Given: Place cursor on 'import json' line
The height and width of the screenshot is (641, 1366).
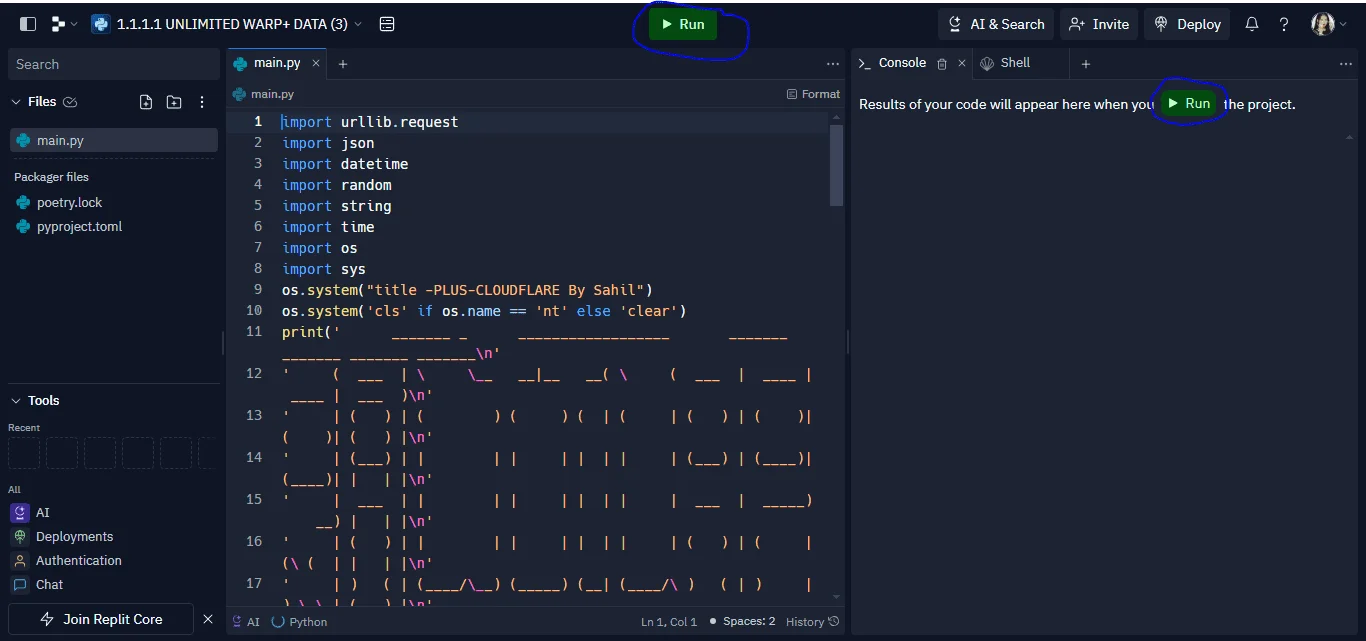Looking at the screenshot, I should [x=328, y=143].
